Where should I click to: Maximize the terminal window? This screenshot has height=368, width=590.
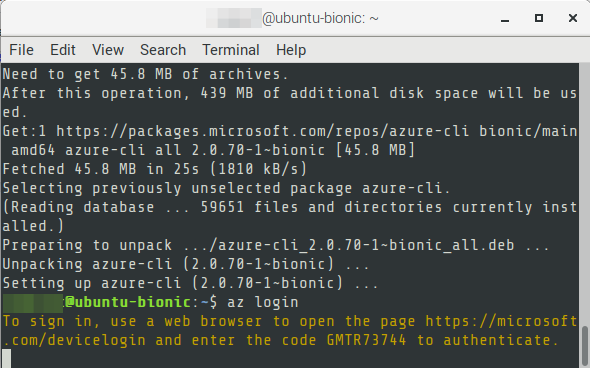click(x=539, y=18)
